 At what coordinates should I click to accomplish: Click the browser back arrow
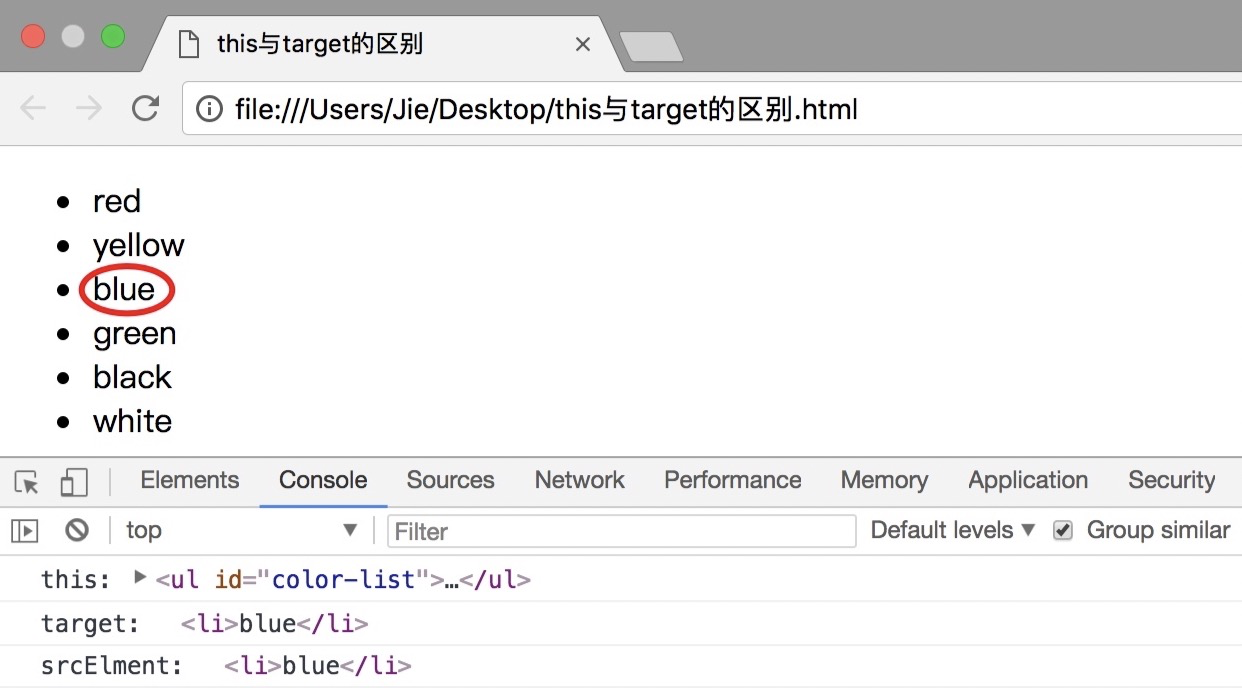(x=33, y=108)
